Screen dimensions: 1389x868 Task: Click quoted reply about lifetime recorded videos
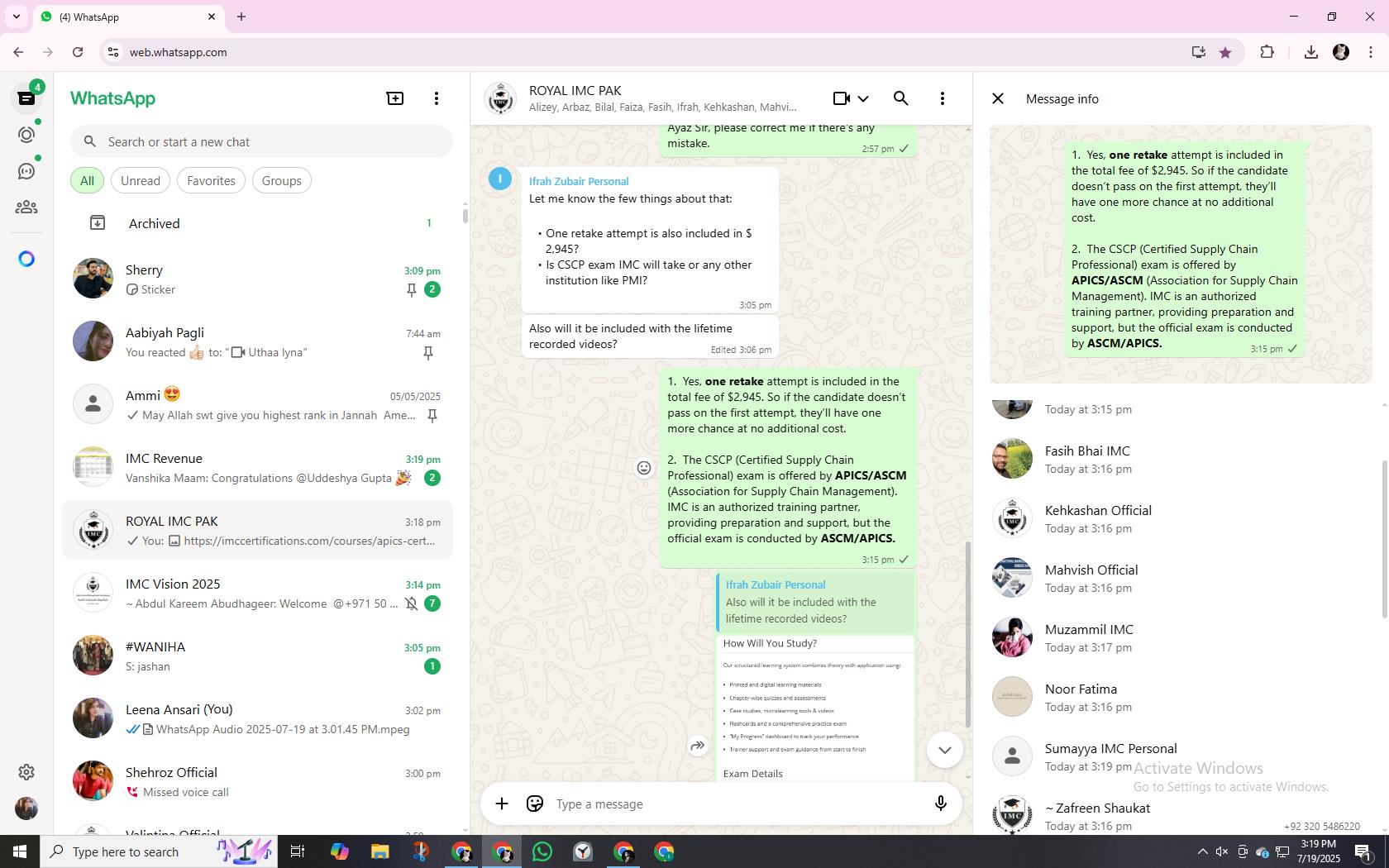tap(815, 603)
